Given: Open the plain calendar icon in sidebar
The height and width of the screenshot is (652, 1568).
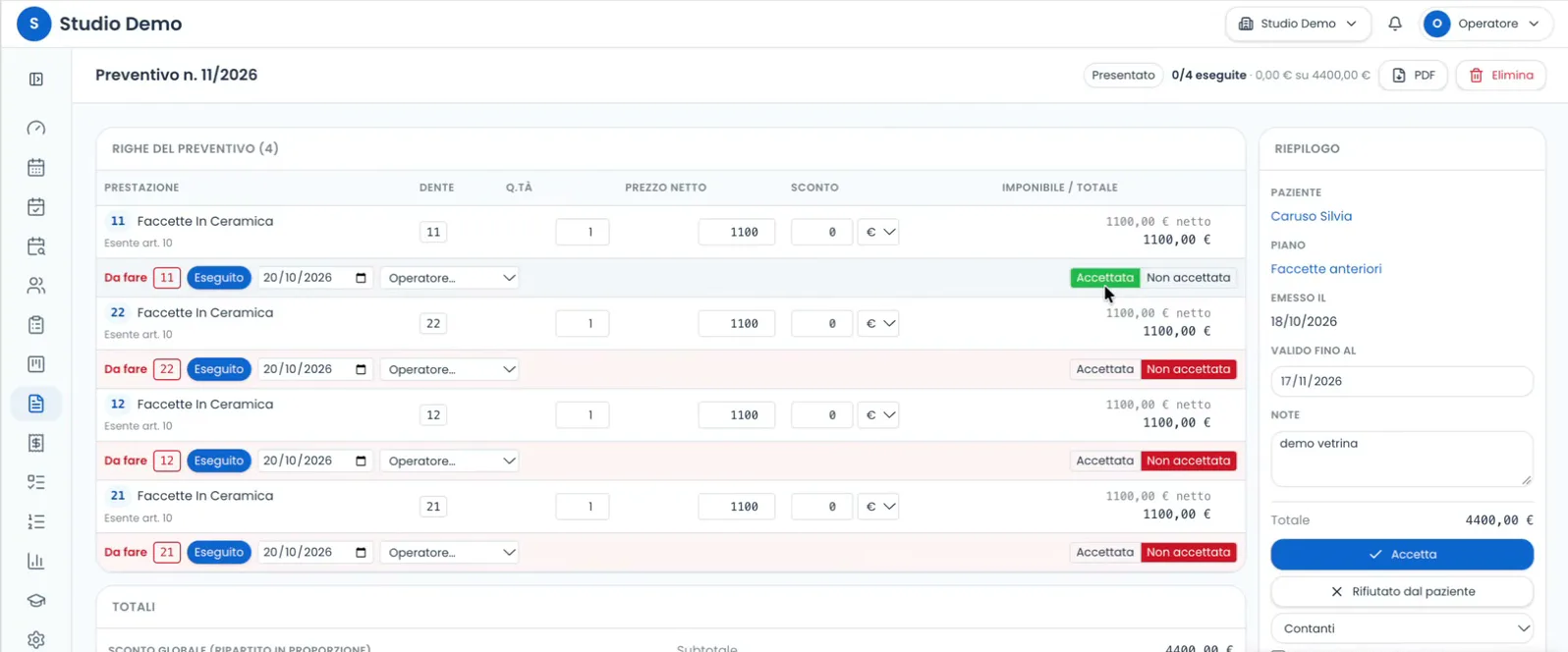Looking at the screenshot, I should pos(36,168).
